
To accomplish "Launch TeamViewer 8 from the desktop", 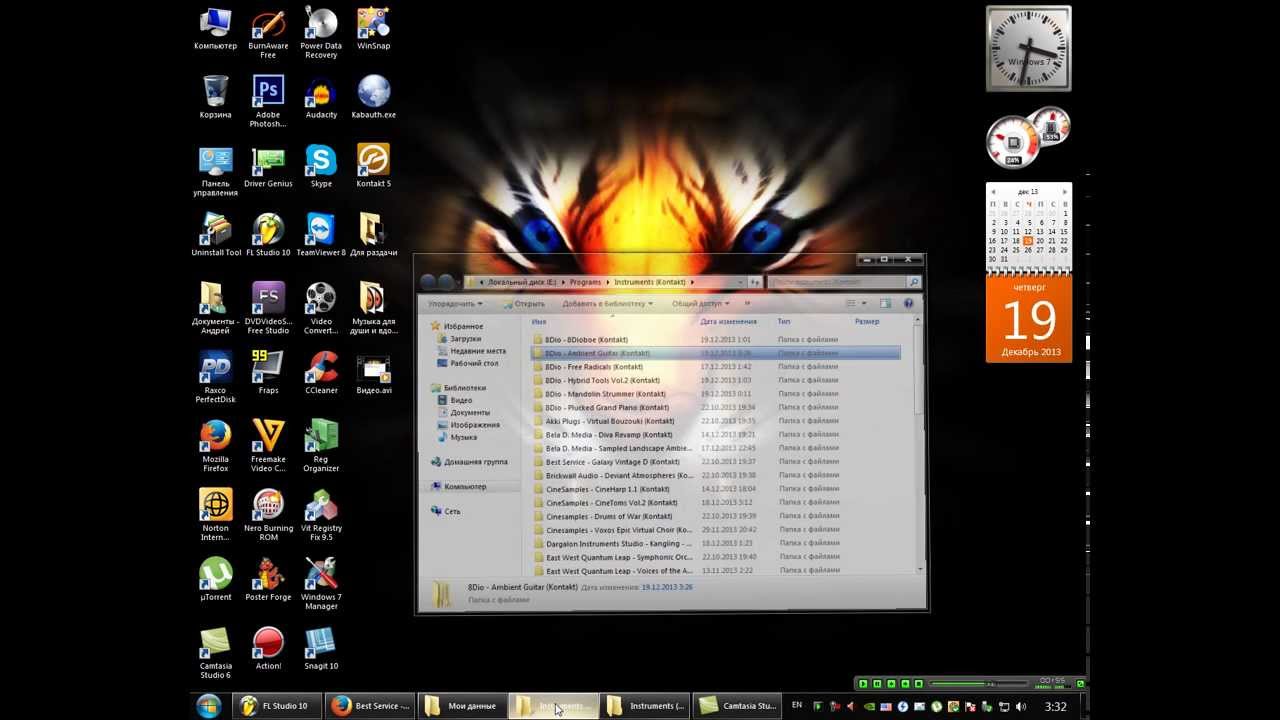I will (x=321, y=235).
